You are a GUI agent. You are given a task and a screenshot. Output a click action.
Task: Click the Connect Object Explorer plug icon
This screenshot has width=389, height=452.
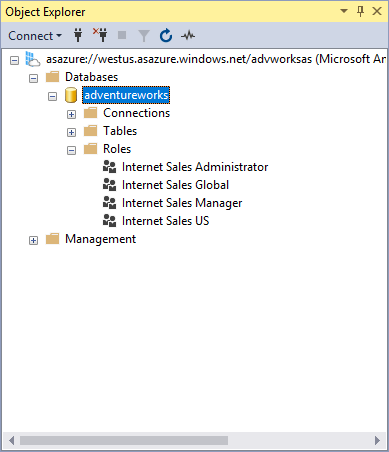pos(78,35)
